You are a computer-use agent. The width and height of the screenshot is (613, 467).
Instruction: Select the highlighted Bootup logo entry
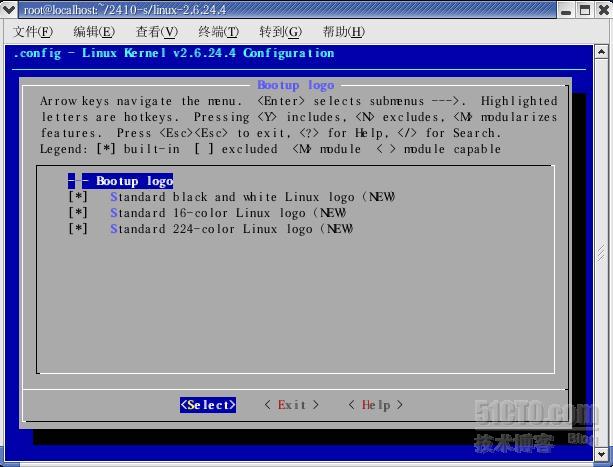coord(120,181)
